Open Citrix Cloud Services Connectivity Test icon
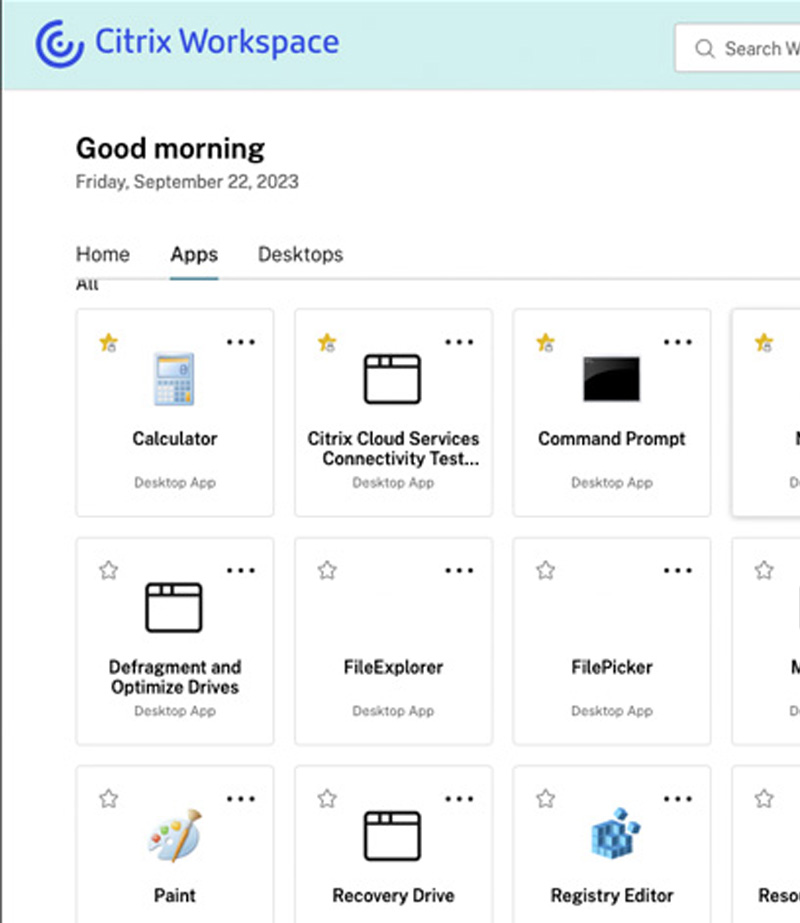The height and width of the screenshot is (923, 800). point(392,379)
